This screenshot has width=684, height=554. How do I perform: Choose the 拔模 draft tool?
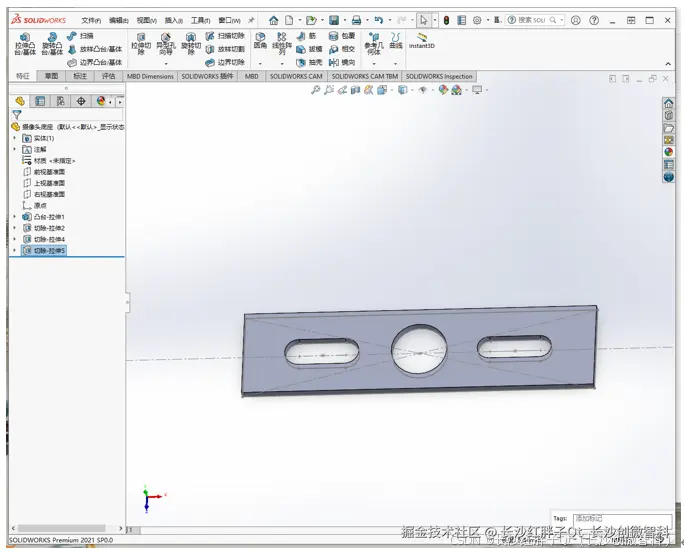tap(309, 49)
